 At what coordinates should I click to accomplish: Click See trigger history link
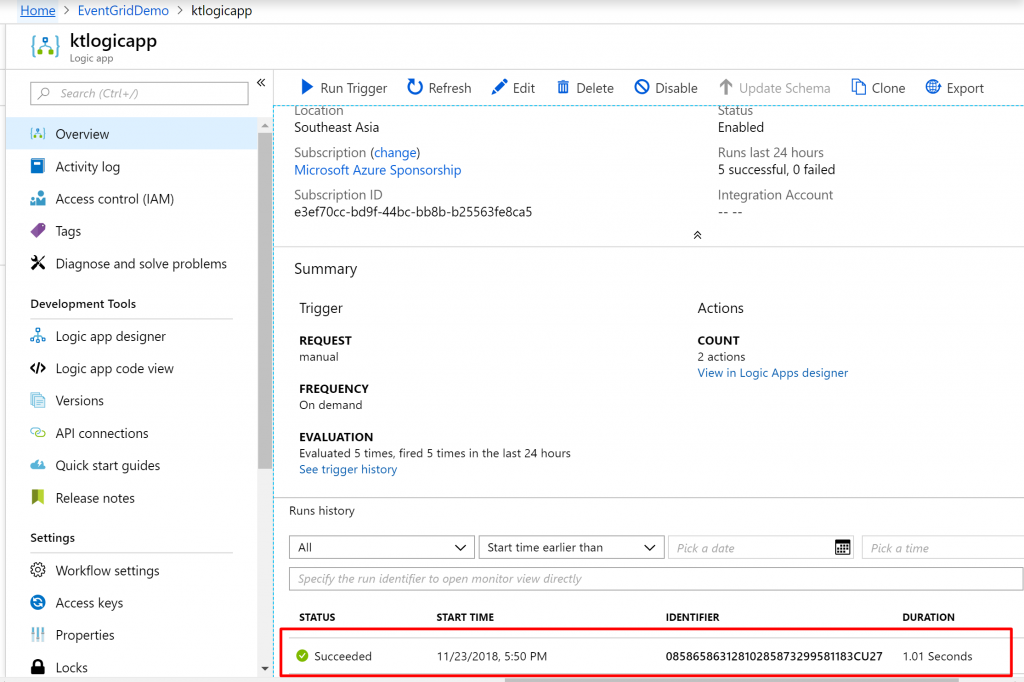[348, 469]
